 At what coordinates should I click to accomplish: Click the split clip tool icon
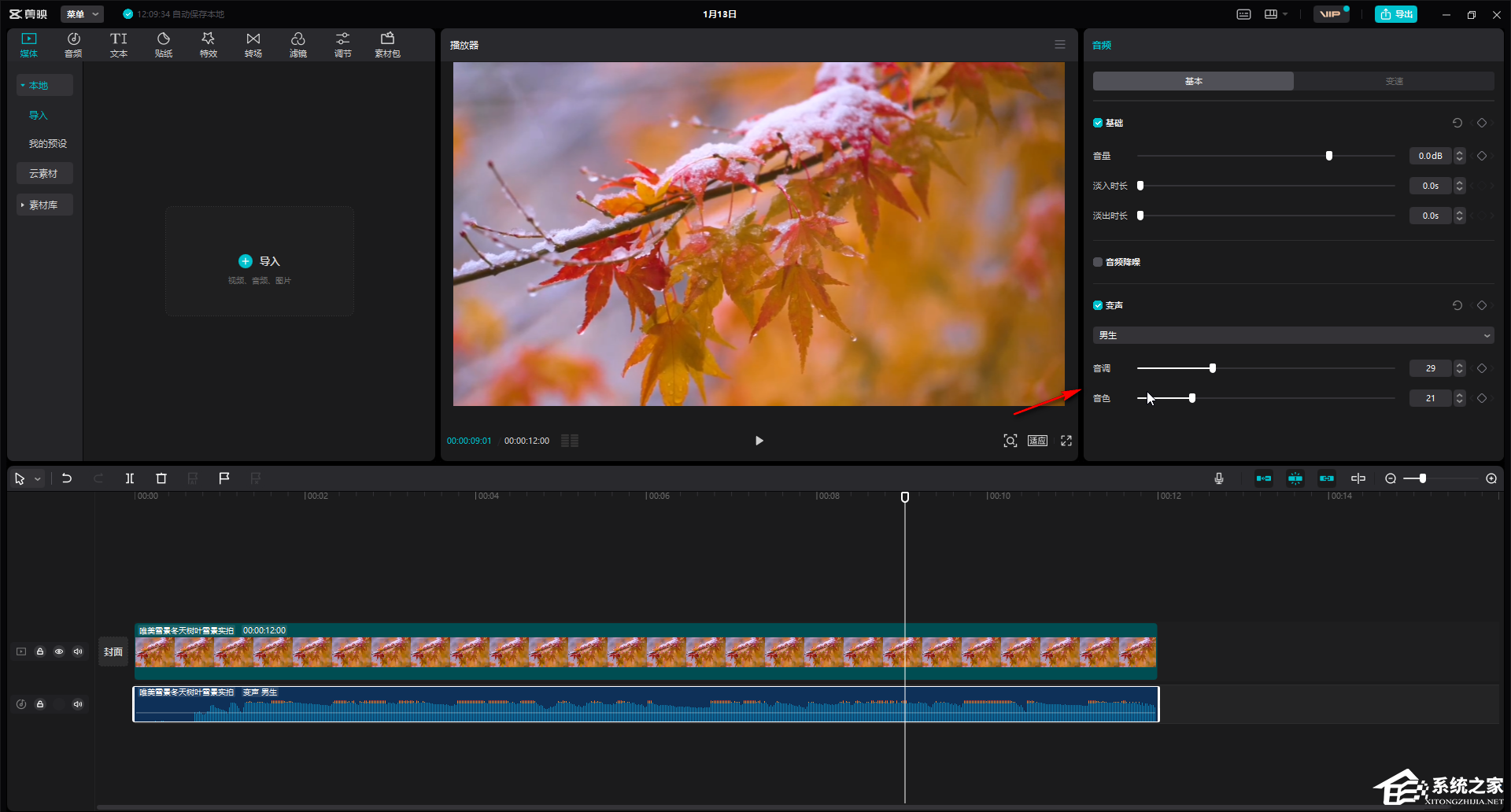[x=130, y=478]
